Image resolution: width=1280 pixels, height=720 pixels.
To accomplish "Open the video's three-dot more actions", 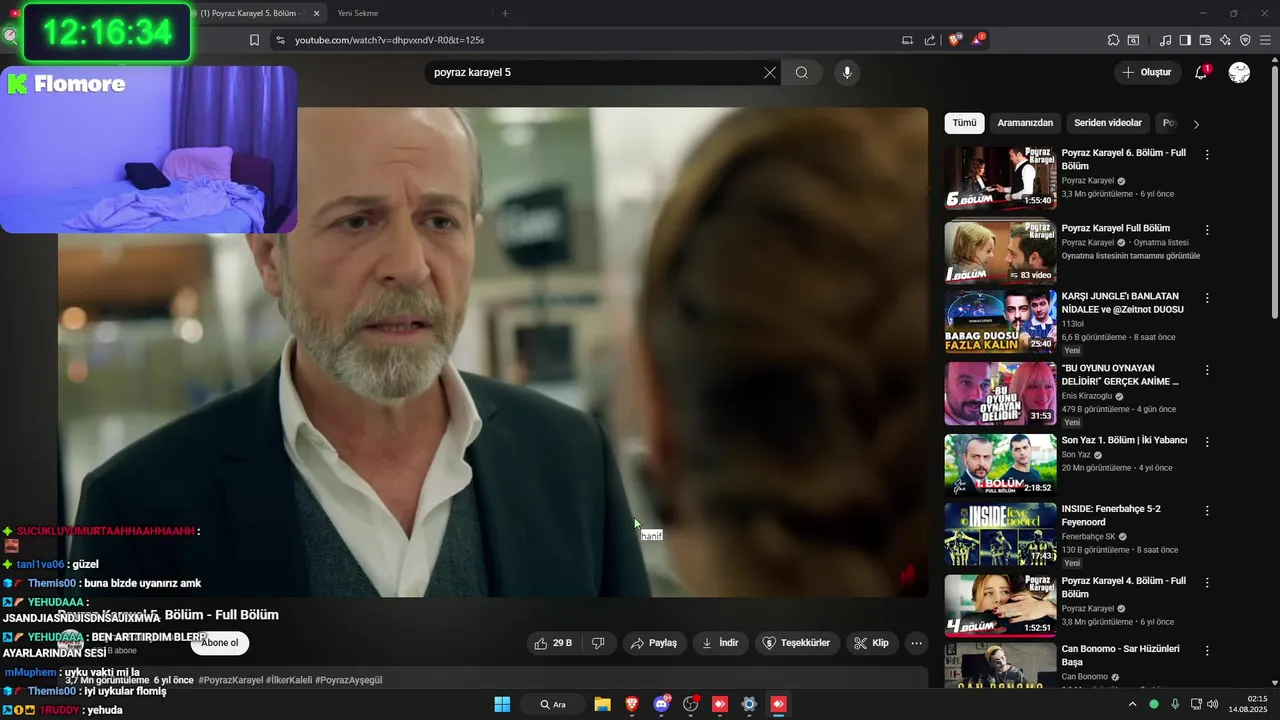I will 916,643.
